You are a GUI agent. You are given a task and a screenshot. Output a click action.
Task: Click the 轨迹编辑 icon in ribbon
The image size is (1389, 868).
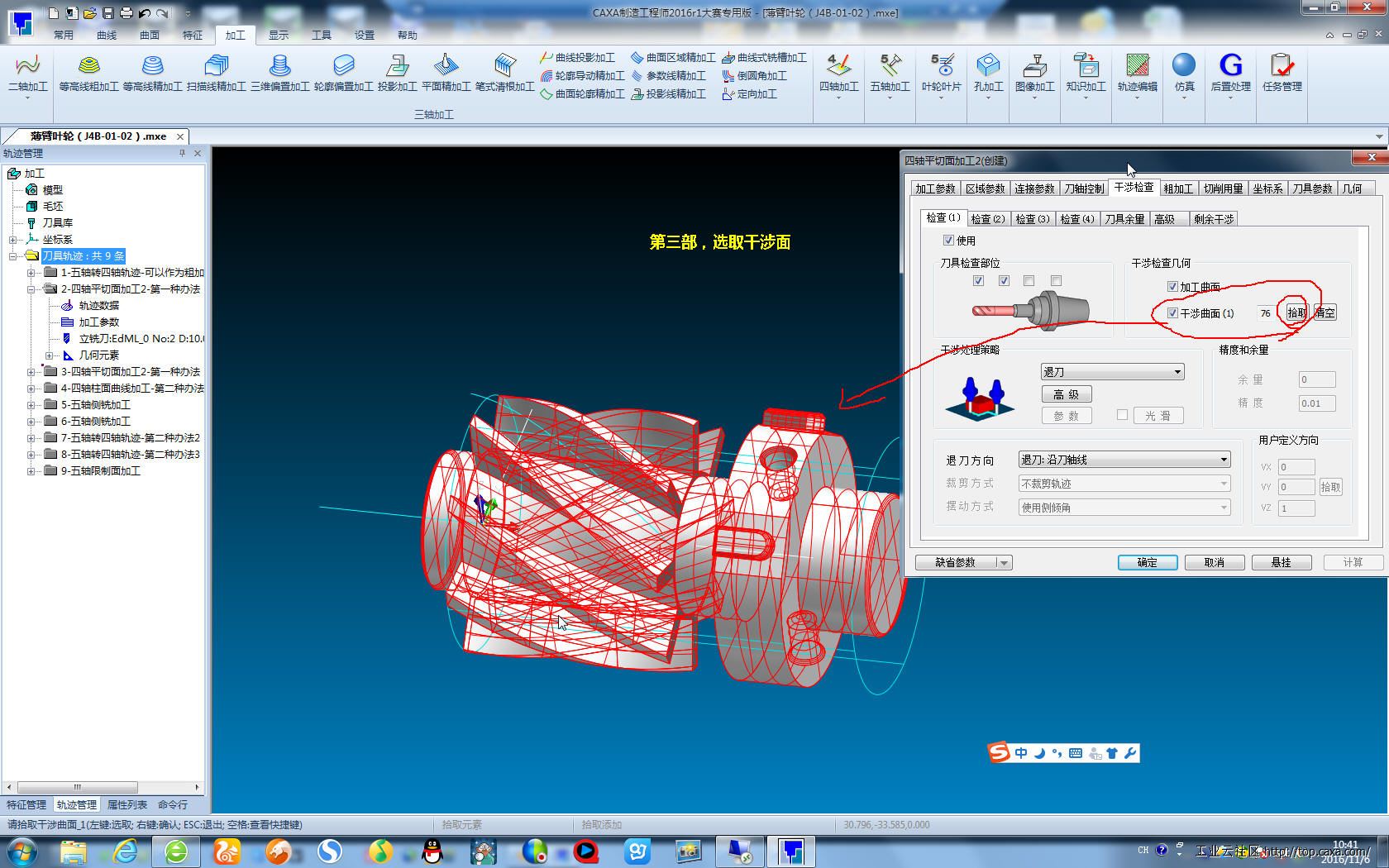(1137, 66)
